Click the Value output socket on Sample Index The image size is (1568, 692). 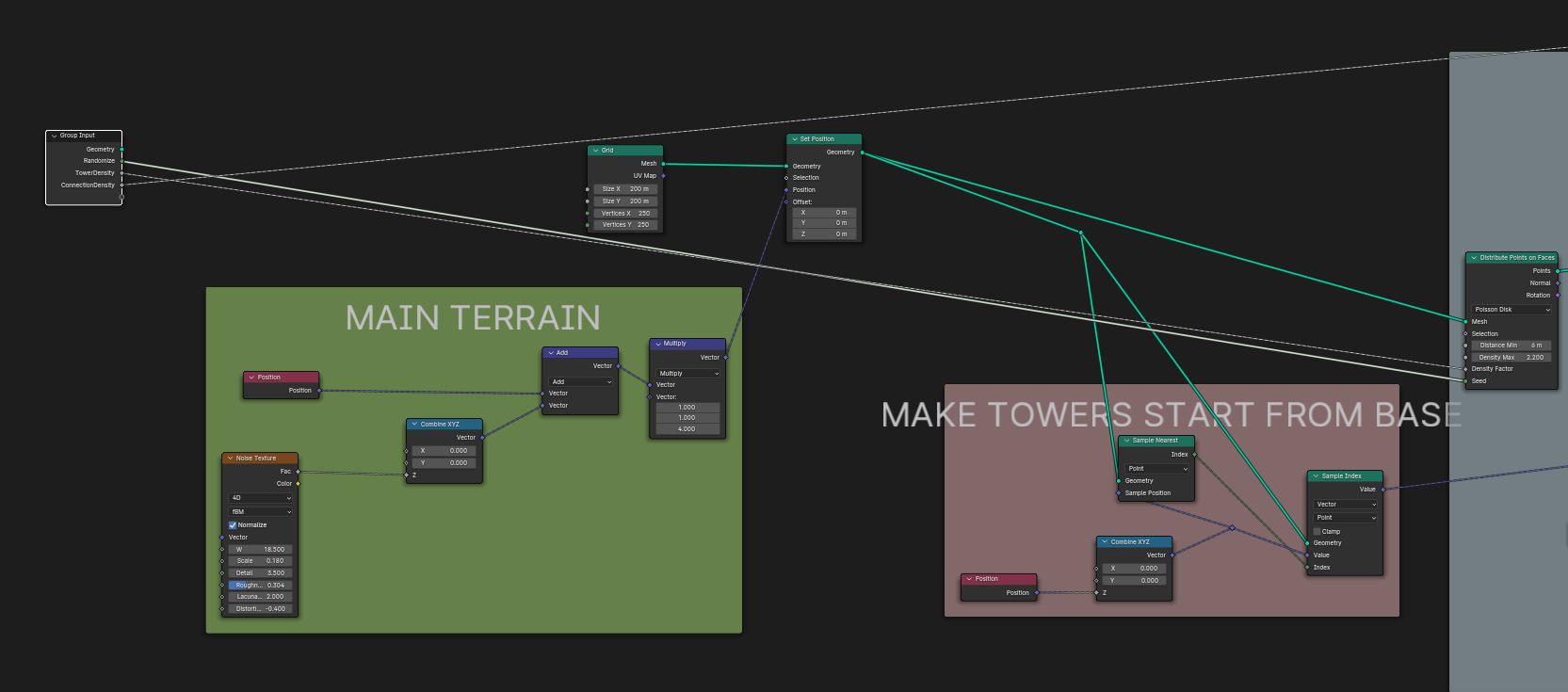1382,490
